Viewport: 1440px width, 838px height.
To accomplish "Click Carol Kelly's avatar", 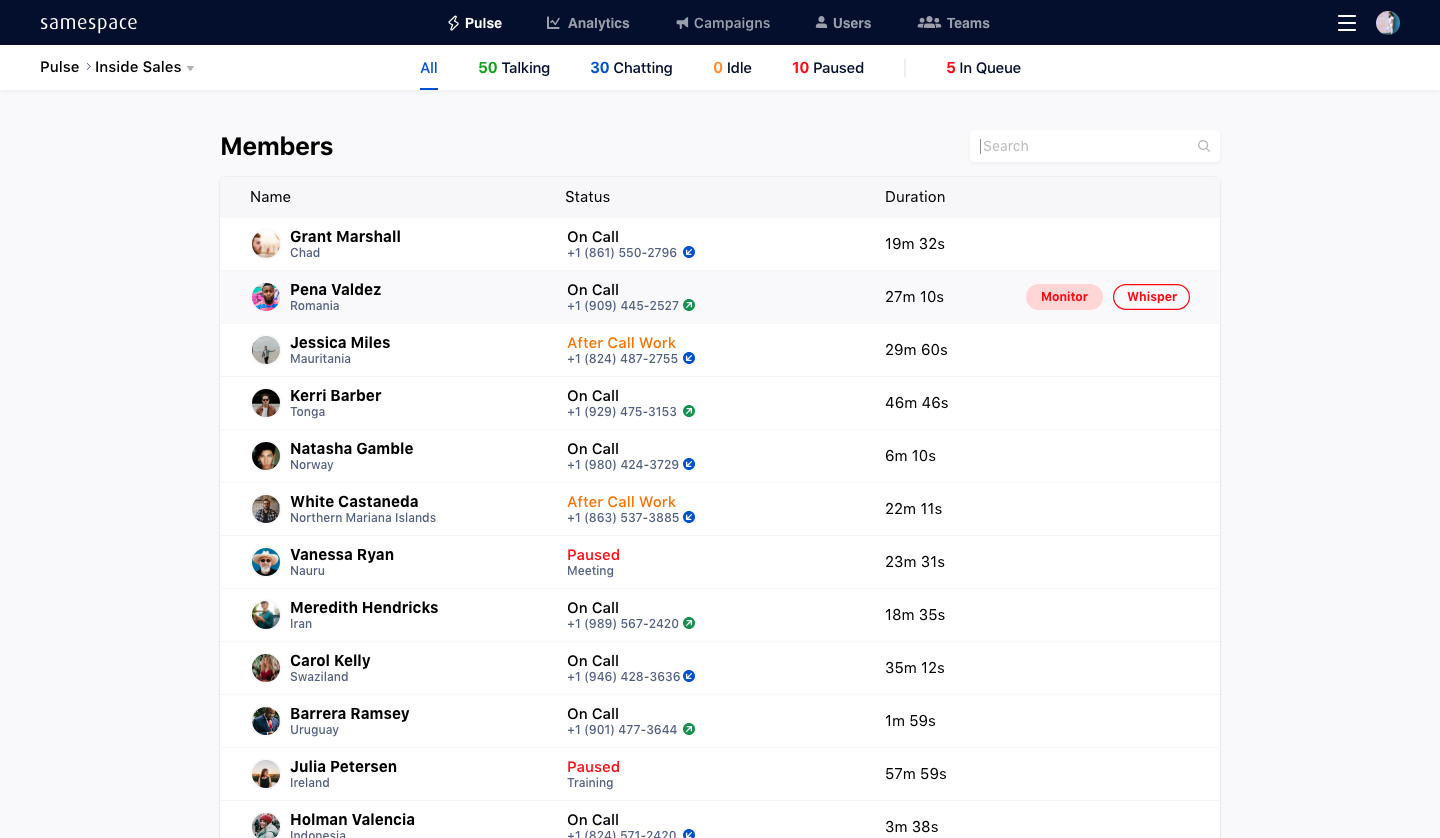I will [266, 668].
